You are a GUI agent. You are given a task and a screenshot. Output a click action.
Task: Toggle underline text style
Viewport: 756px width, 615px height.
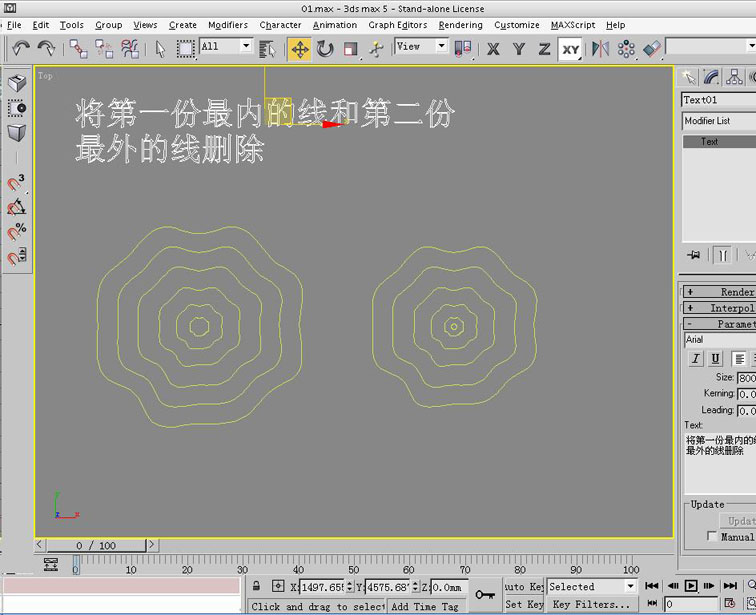coord(716,359)
